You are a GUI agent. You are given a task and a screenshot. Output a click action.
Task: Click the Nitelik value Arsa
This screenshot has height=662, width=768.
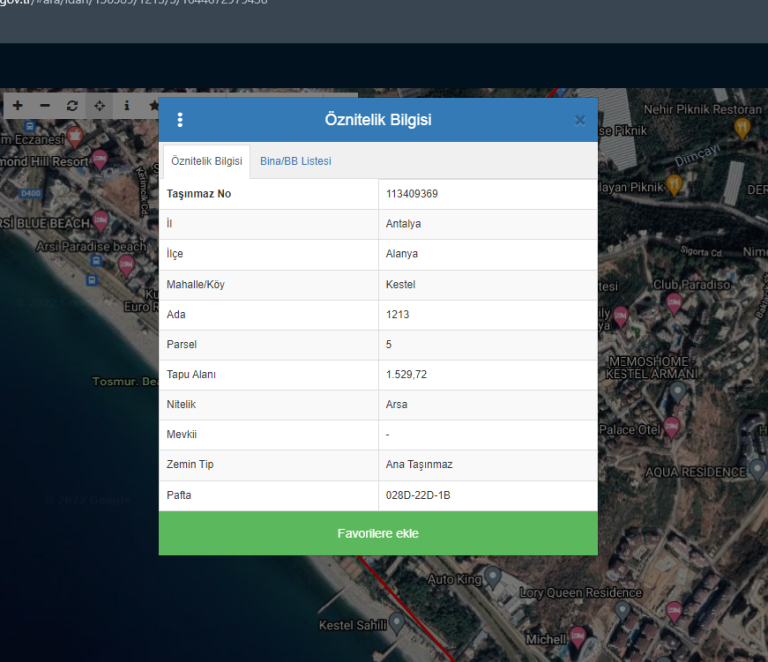pos(396,404)
